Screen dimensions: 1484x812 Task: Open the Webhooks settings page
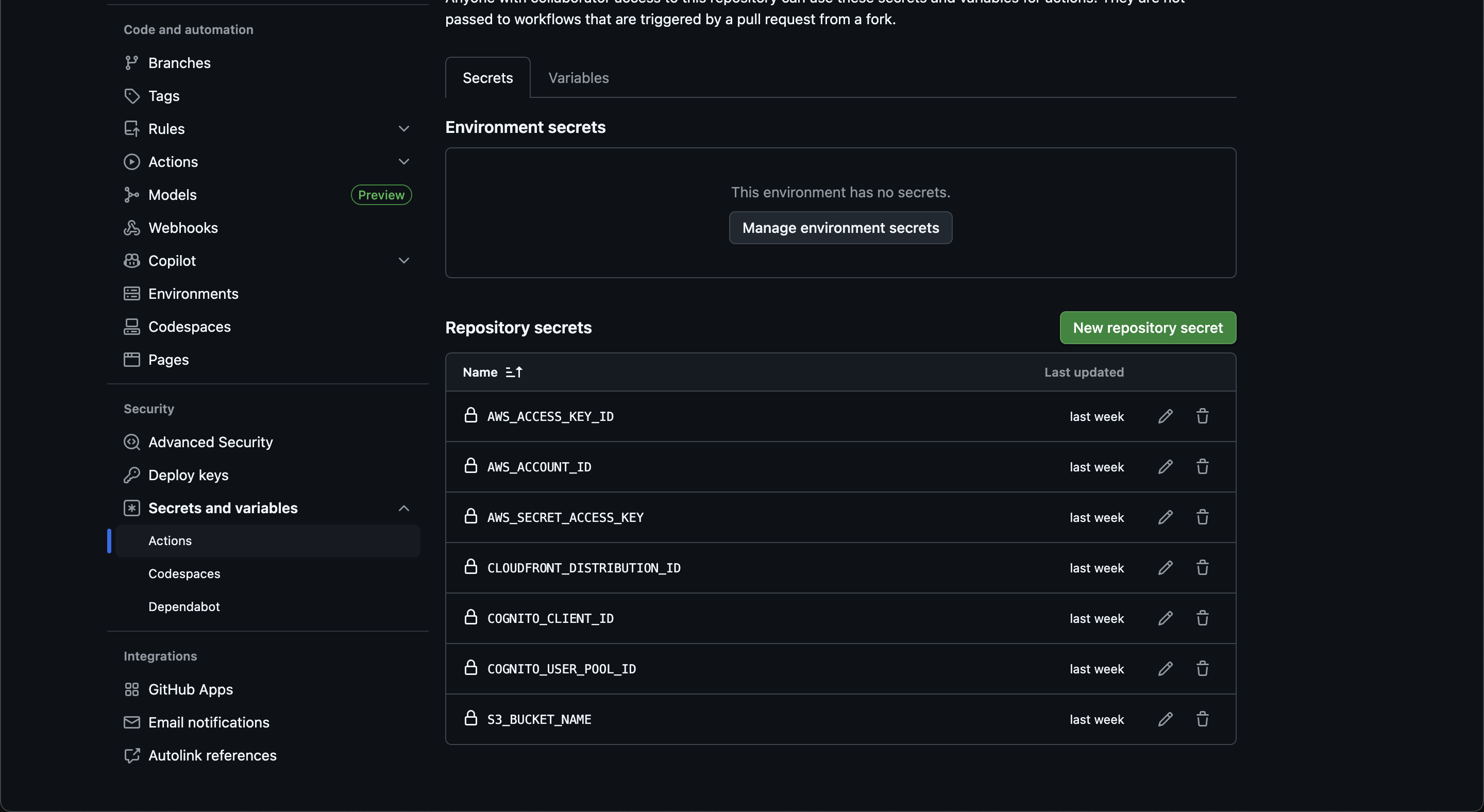(x=182, y=228)
